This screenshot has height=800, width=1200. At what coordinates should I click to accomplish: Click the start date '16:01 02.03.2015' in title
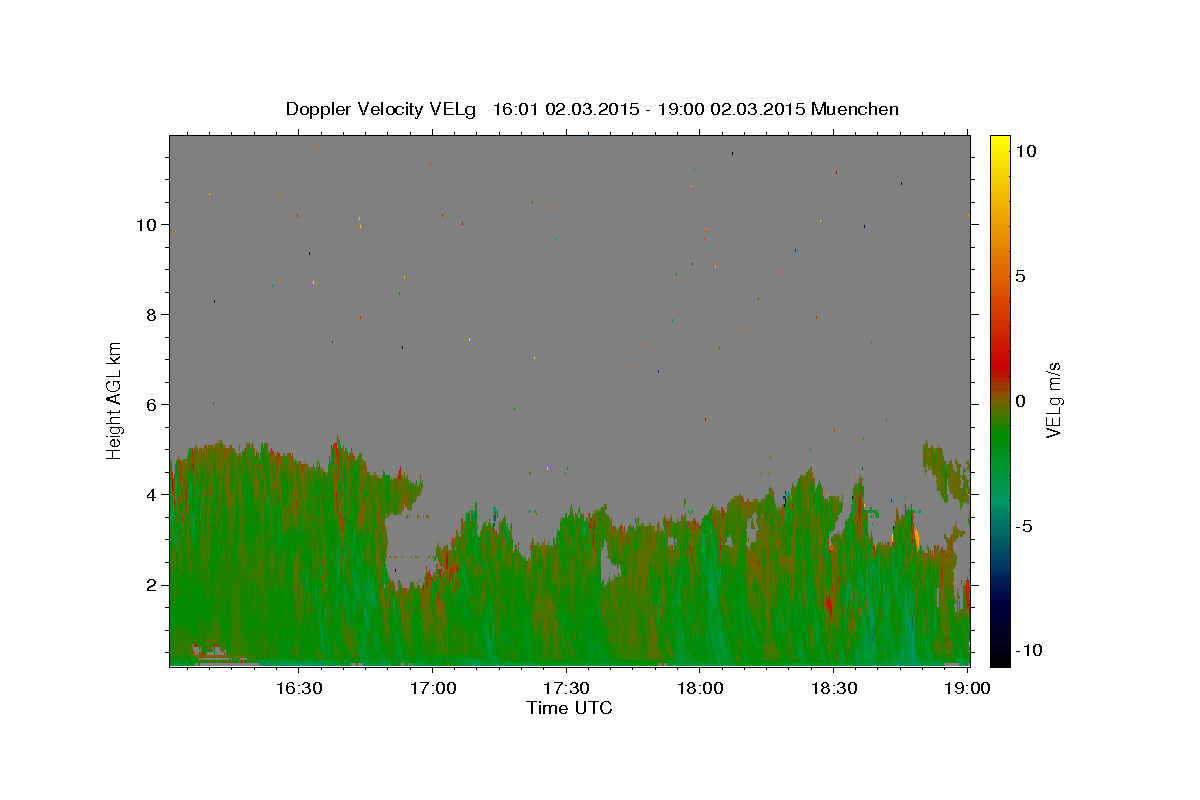(566, 109)
